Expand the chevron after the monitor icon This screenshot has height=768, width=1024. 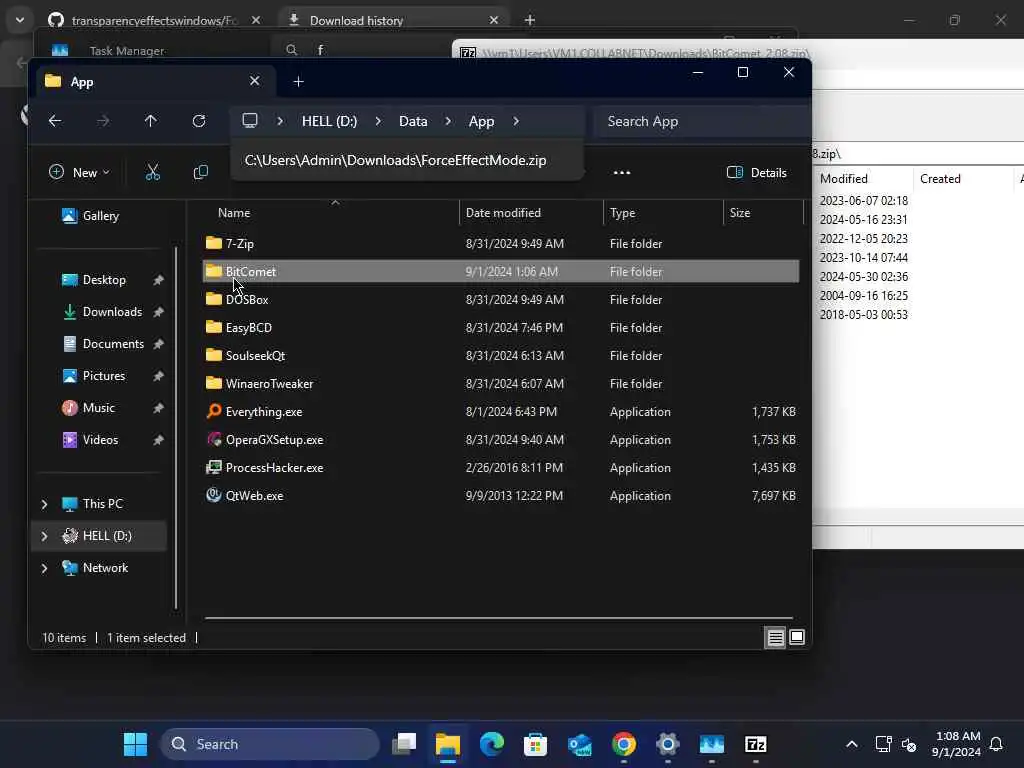[280, 121]
